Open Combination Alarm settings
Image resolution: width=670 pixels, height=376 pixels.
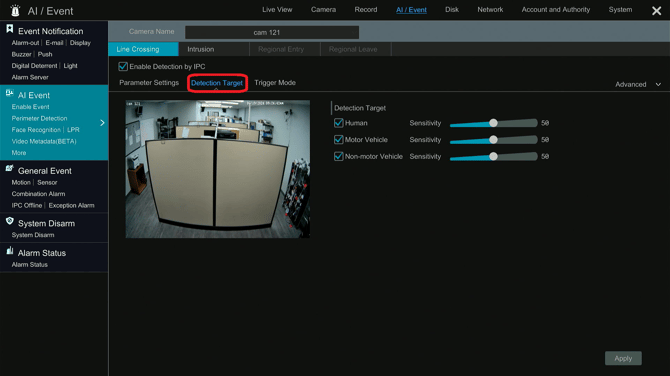click(38, 194)
